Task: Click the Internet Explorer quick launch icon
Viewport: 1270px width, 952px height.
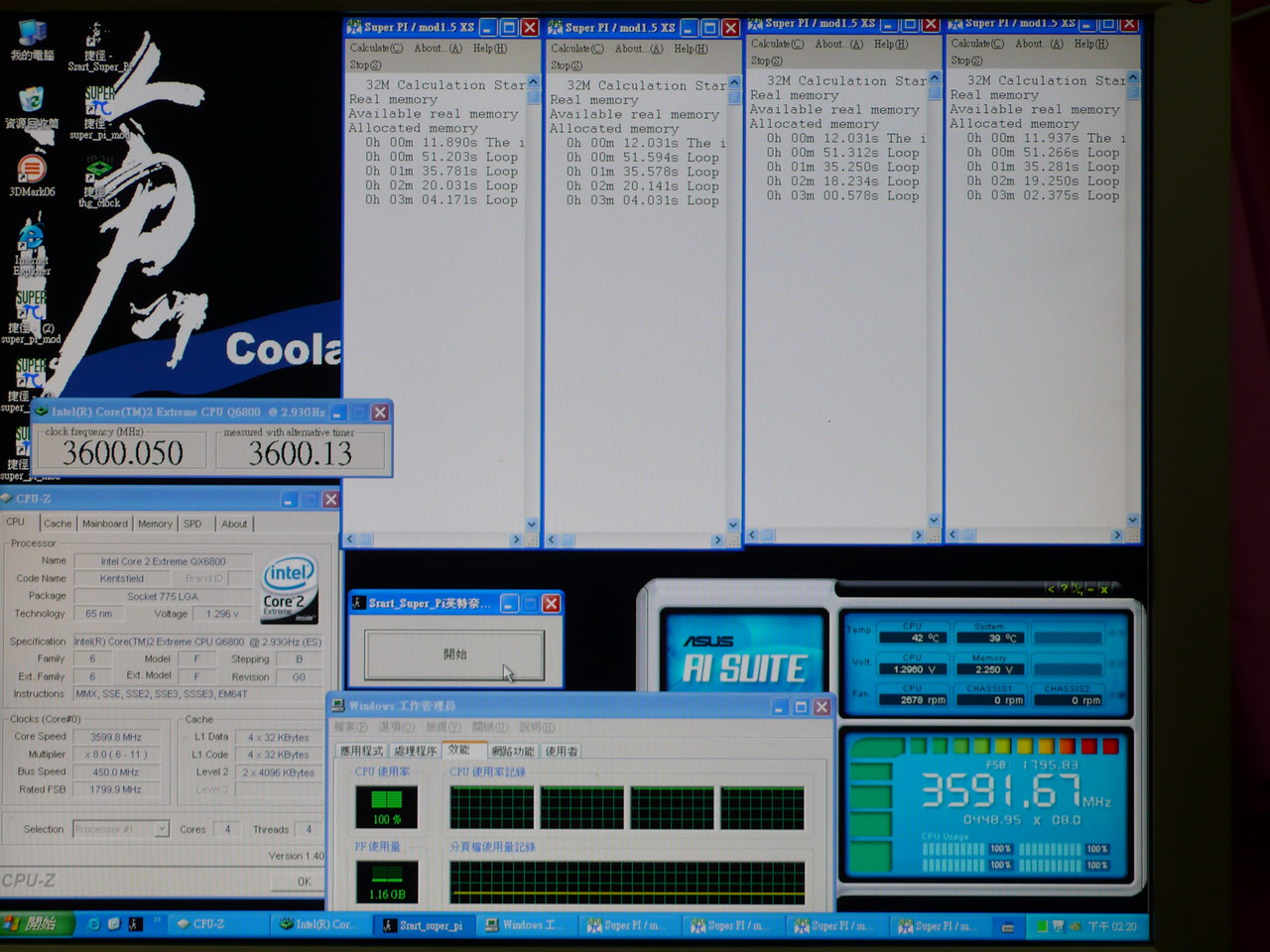Action: point(93,924)
